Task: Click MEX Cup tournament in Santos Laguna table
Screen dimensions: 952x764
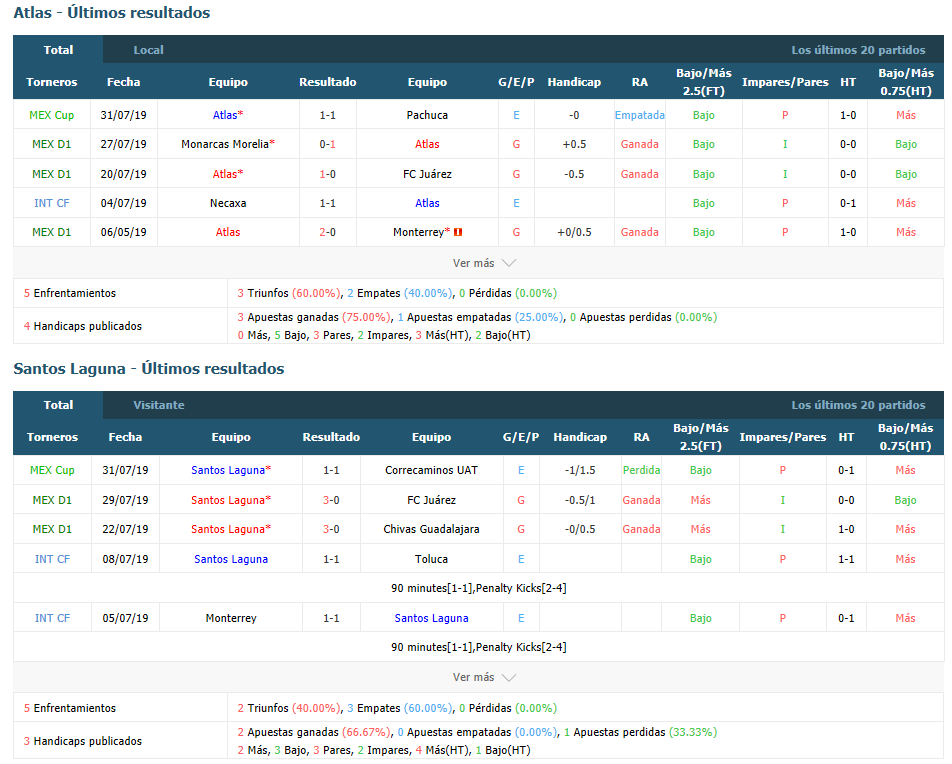Action: click(52, 470)
